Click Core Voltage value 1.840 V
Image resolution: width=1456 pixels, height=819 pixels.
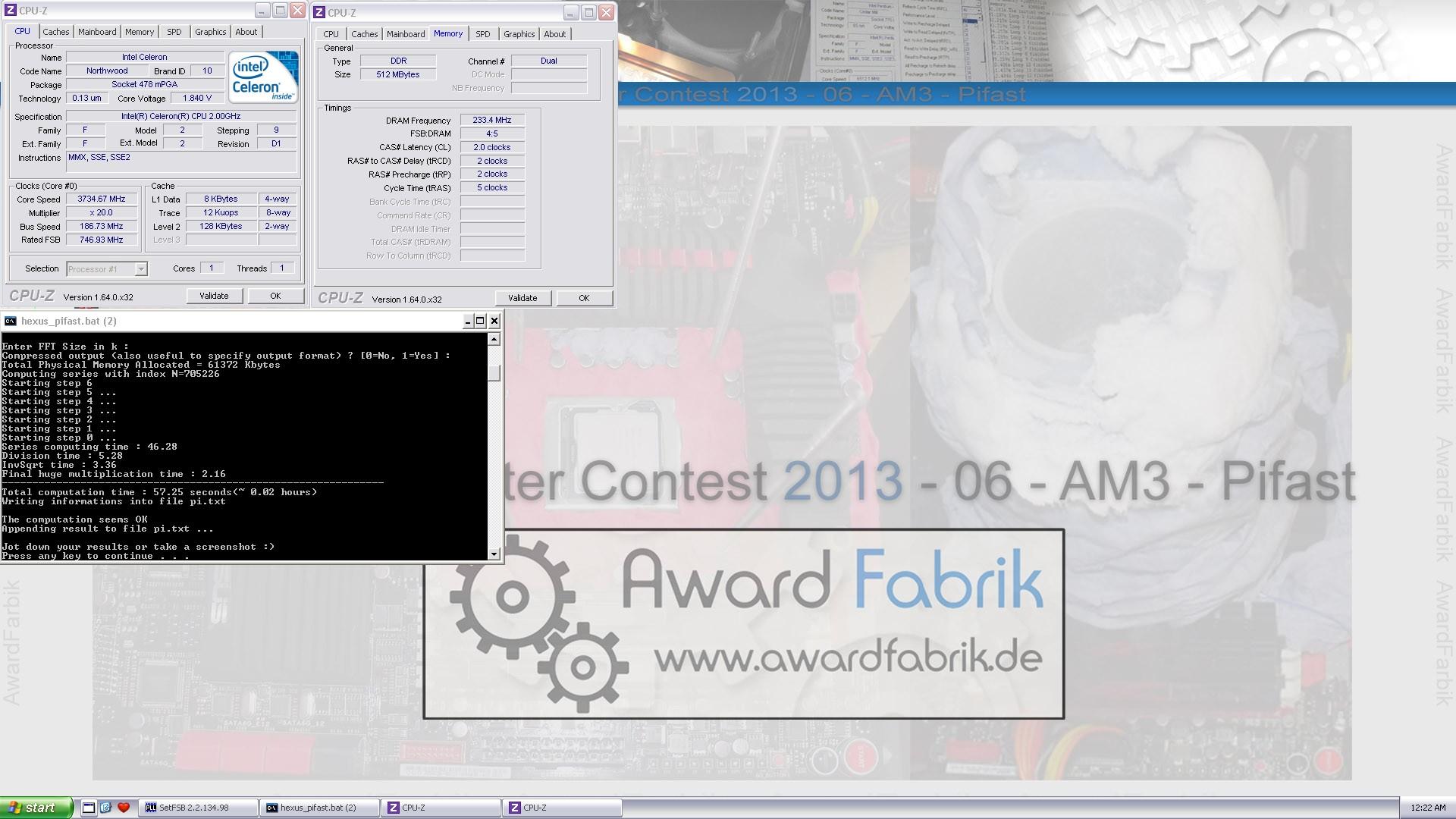point(198,98)
